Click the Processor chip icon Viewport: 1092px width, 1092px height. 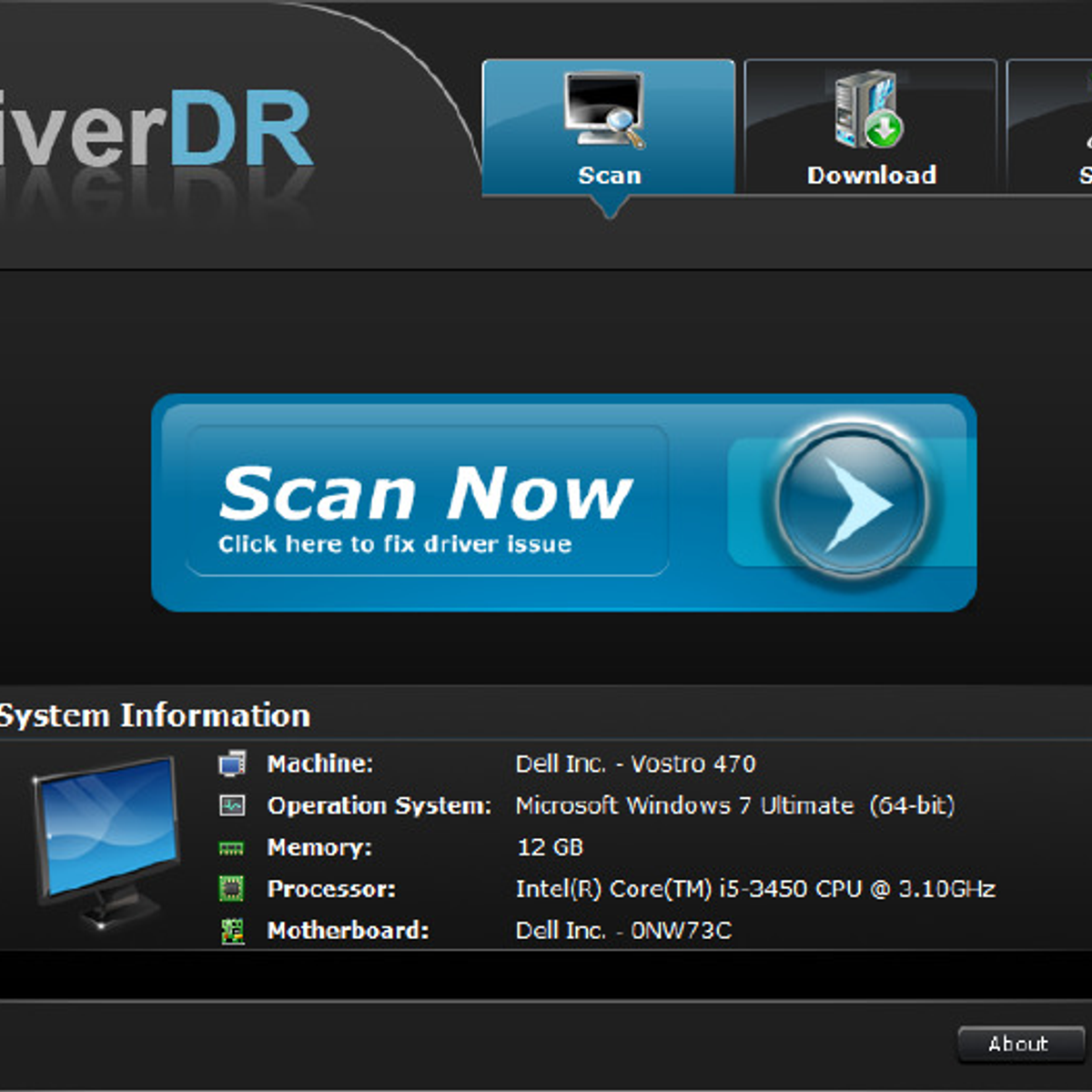[233, 889]
